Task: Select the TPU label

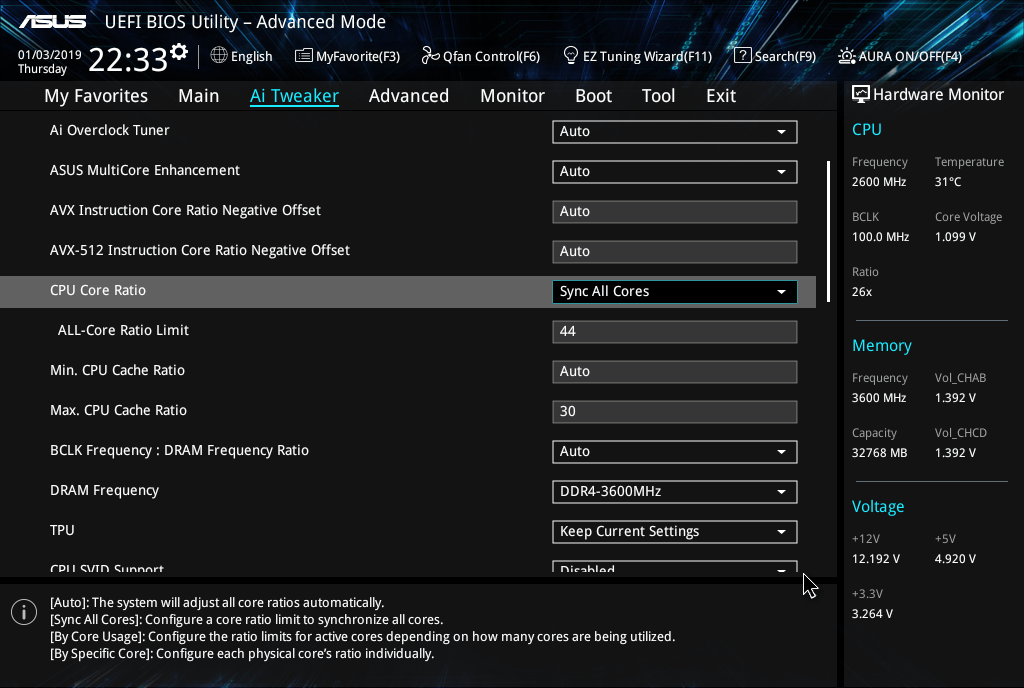Action: point(62,530)
